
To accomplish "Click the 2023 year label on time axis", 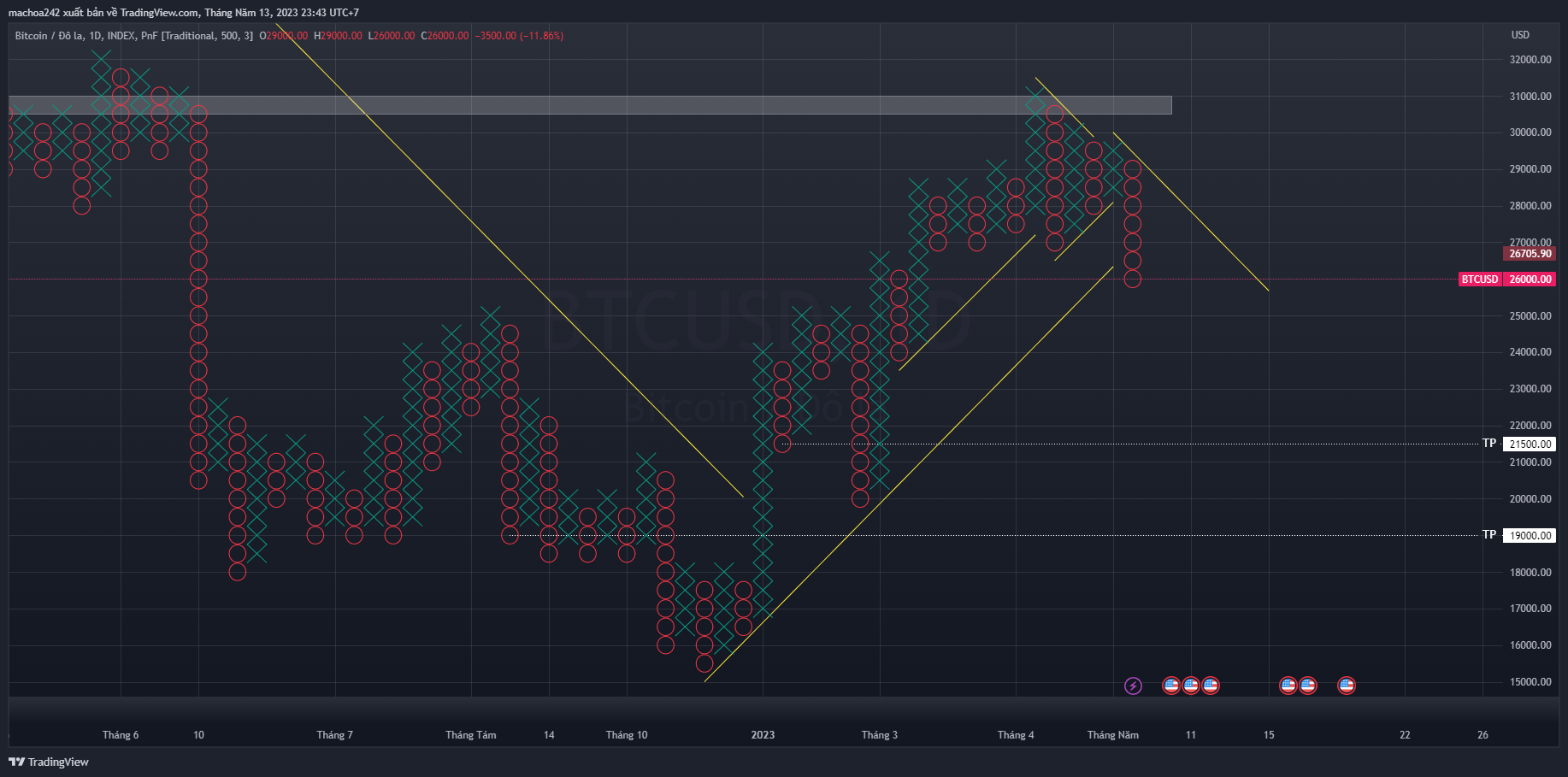I will [x=763, y=735].
